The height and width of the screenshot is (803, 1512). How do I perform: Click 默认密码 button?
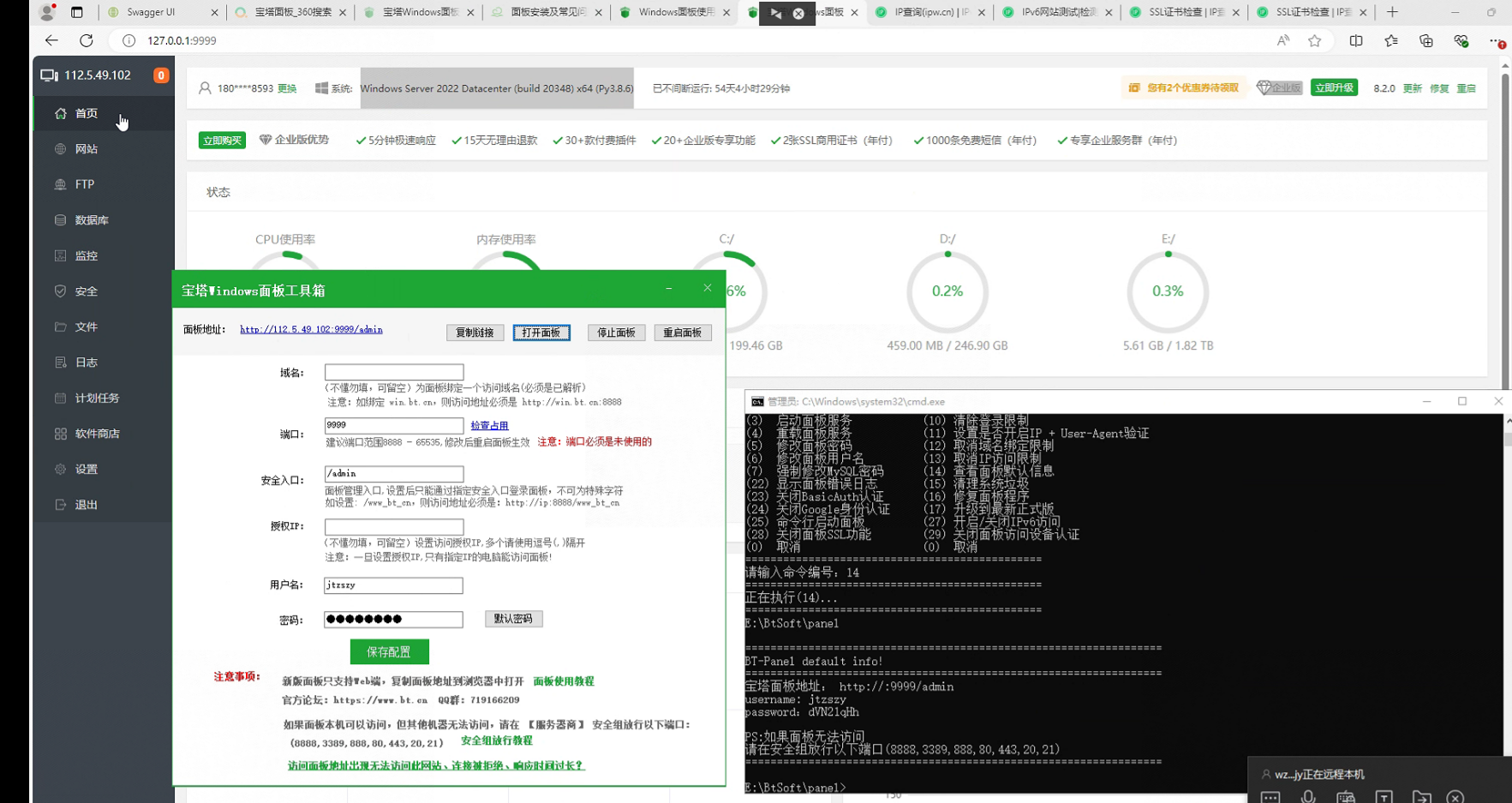click(513, 619)
